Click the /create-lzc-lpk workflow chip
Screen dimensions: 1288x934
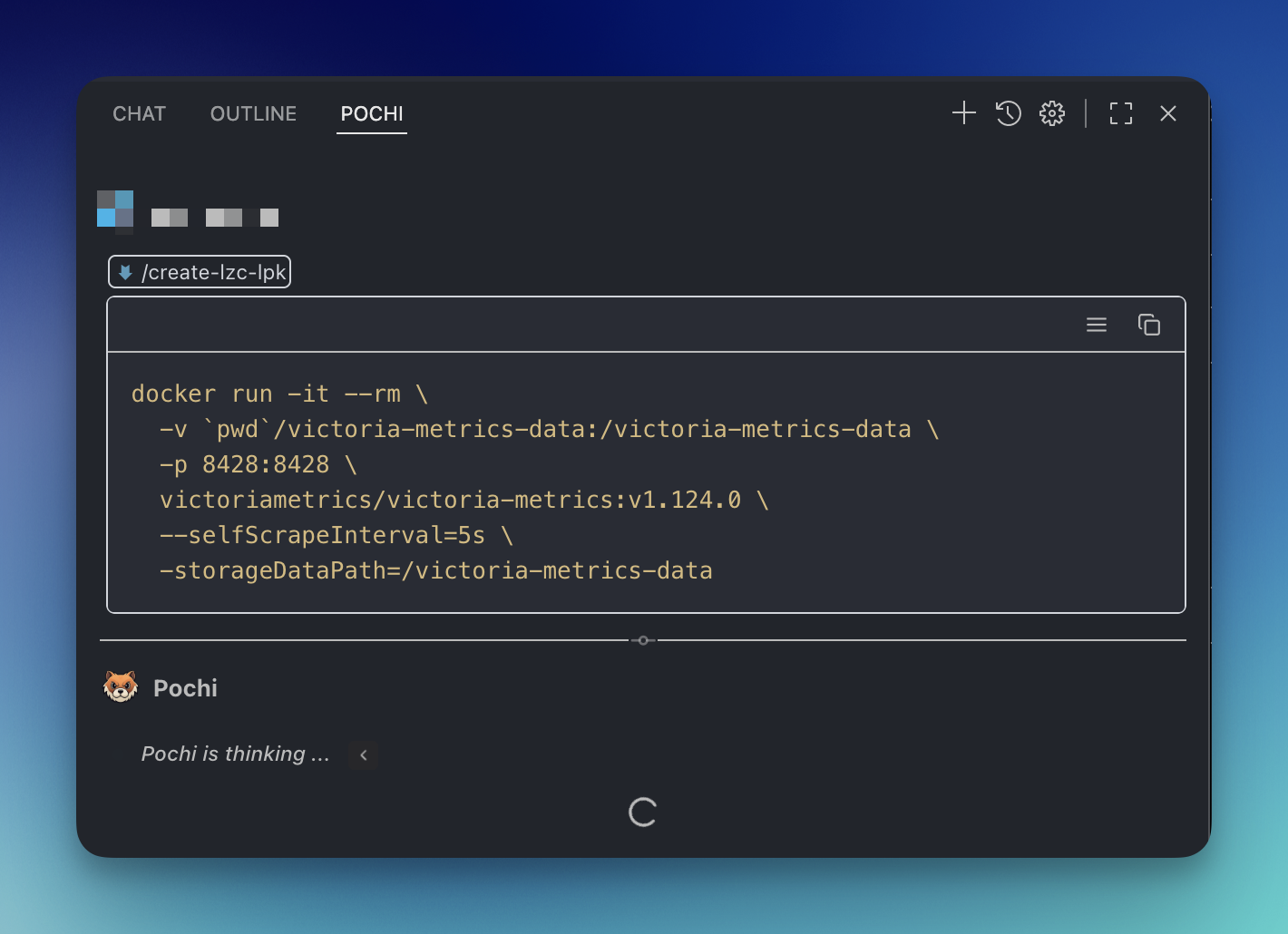click(200, 272)
